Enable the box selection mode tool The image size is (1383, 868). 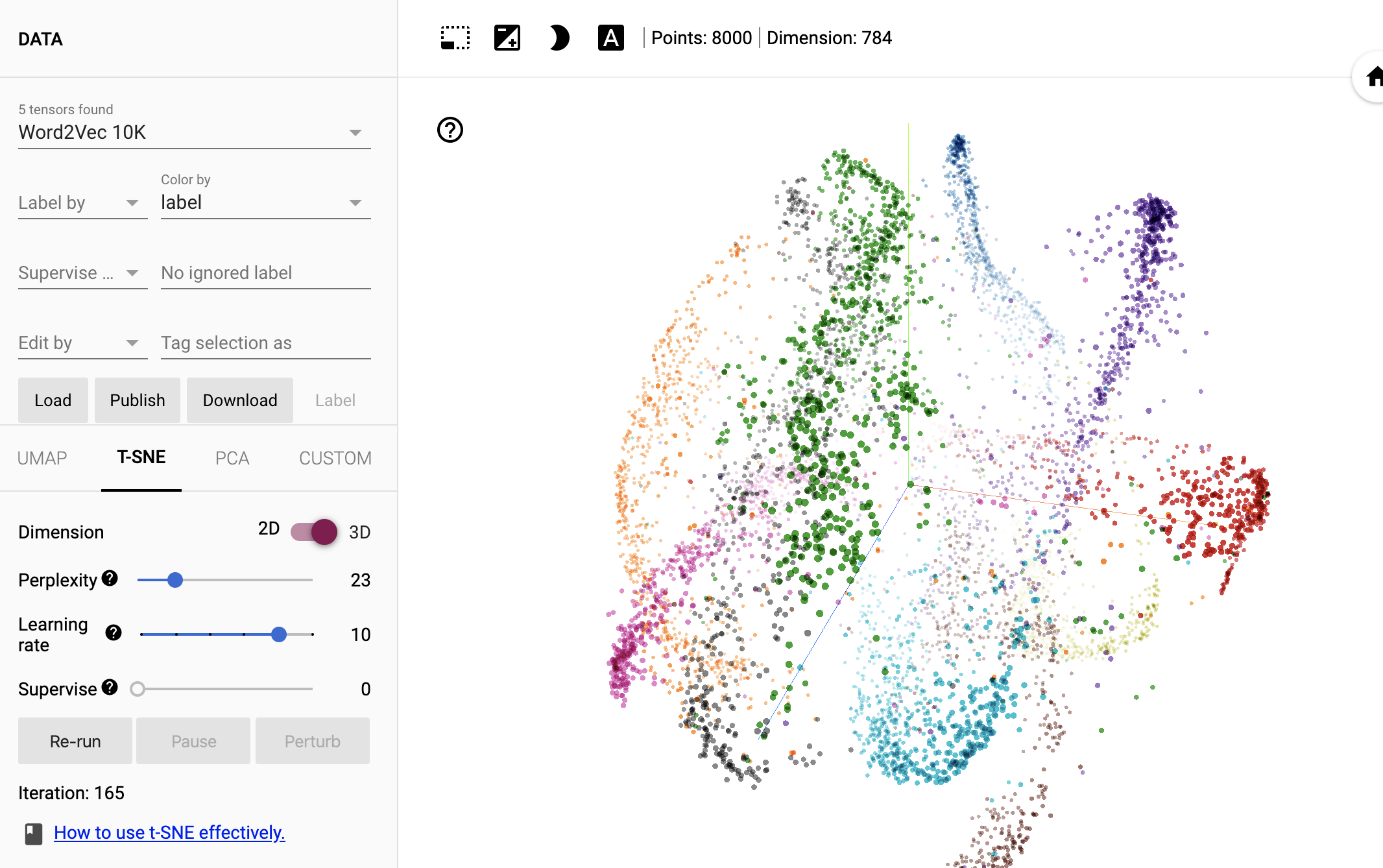coord(455,38)
